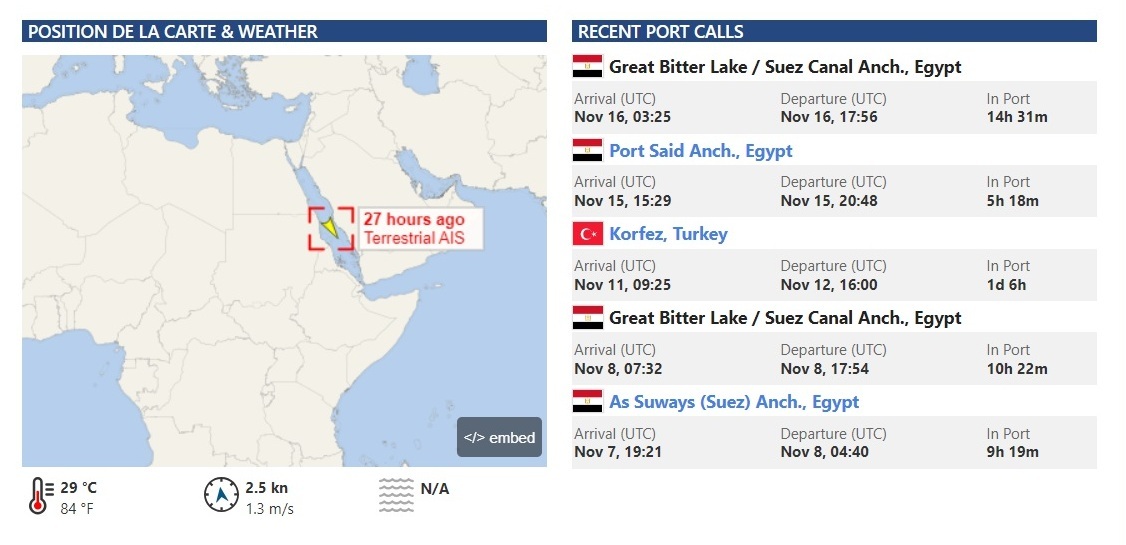Click the wave height icon
The height and width of the screenshot is (545, 1126).
396,495
